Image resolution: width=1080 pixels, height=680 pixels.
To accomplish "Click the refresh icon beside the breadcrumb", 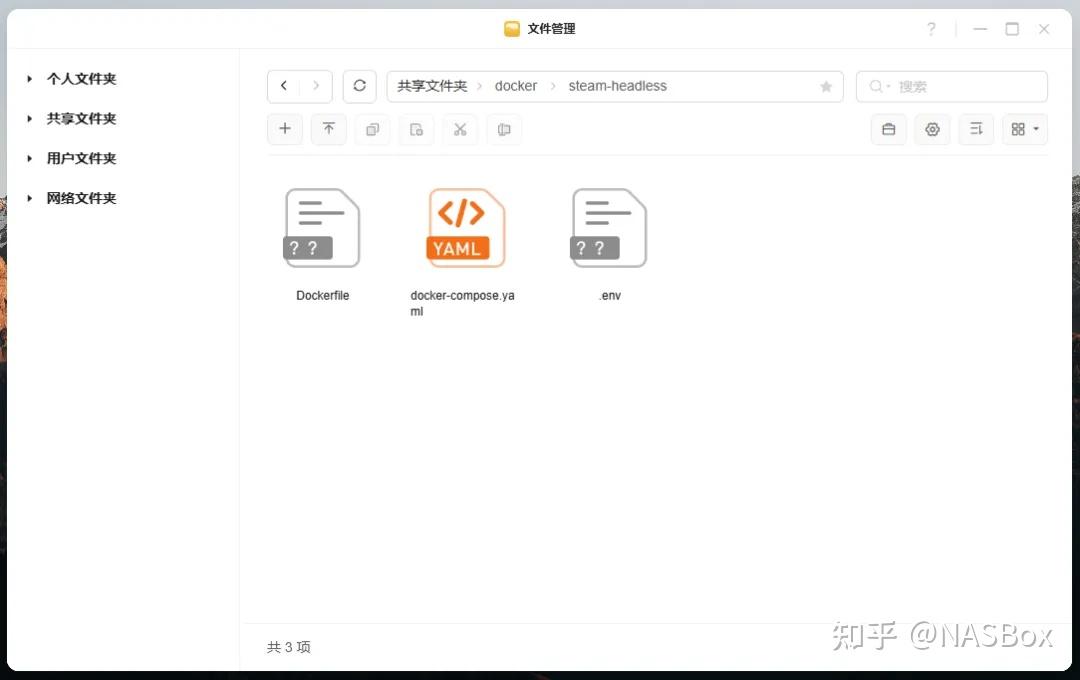I will [359, 86].
